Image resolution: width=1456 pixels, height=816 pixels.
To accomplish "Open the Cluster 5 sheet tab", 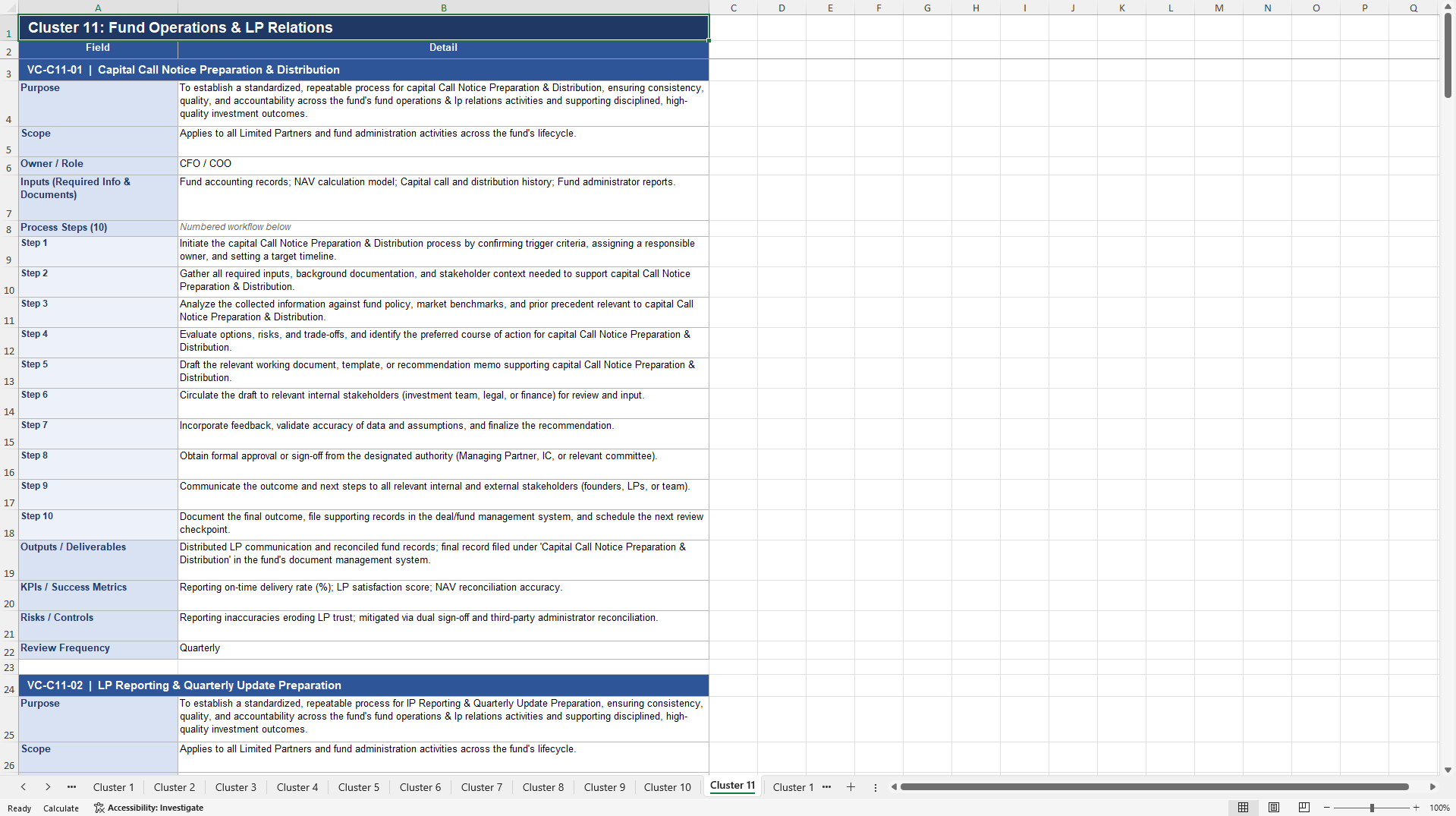I will click(359, 787).
